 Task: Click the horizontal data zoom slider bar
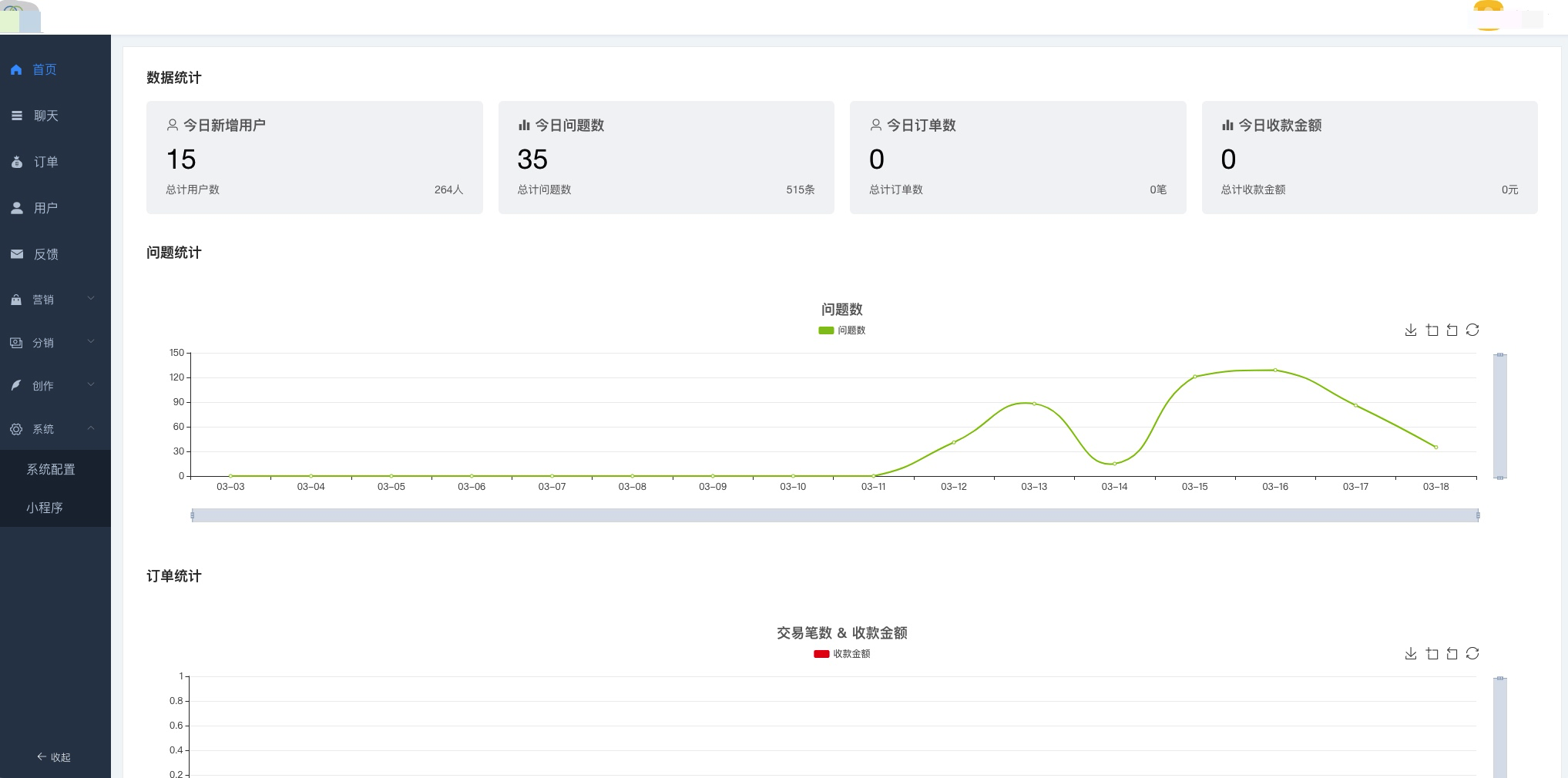(834, 515)
